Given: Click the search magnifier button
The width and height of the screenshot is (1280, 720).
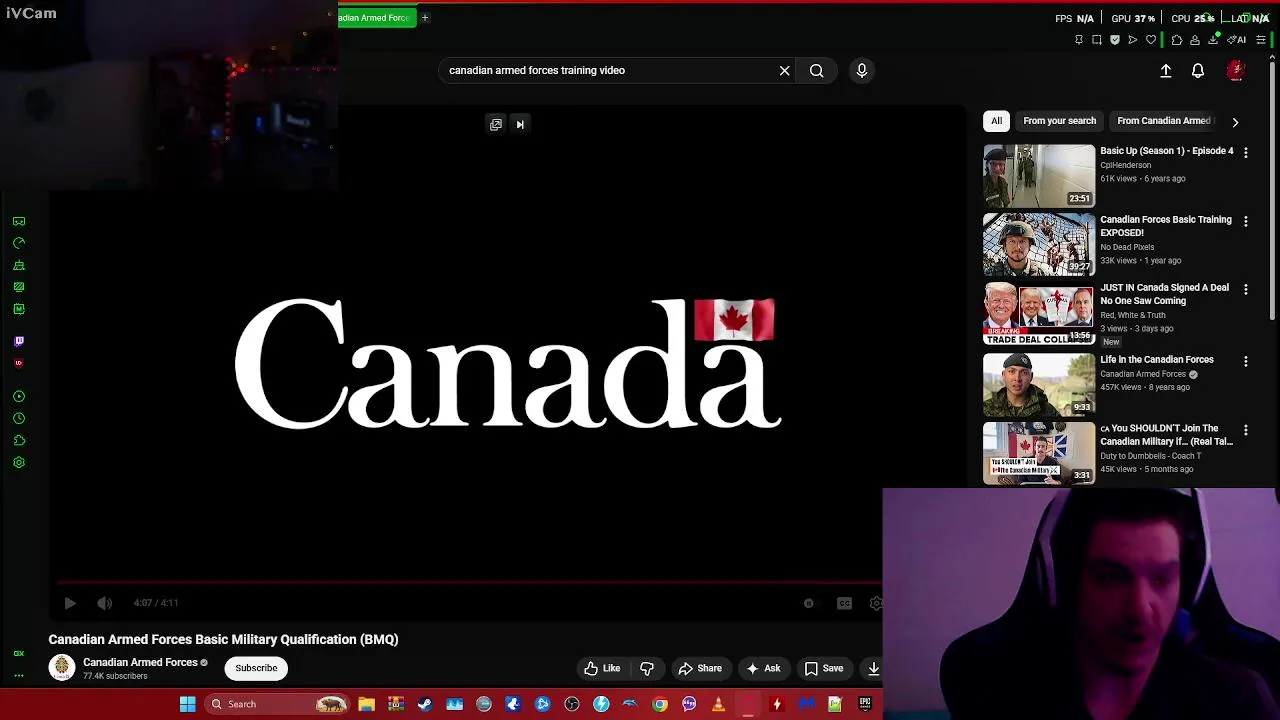Looking at the screenshot, I should point(817,70).
